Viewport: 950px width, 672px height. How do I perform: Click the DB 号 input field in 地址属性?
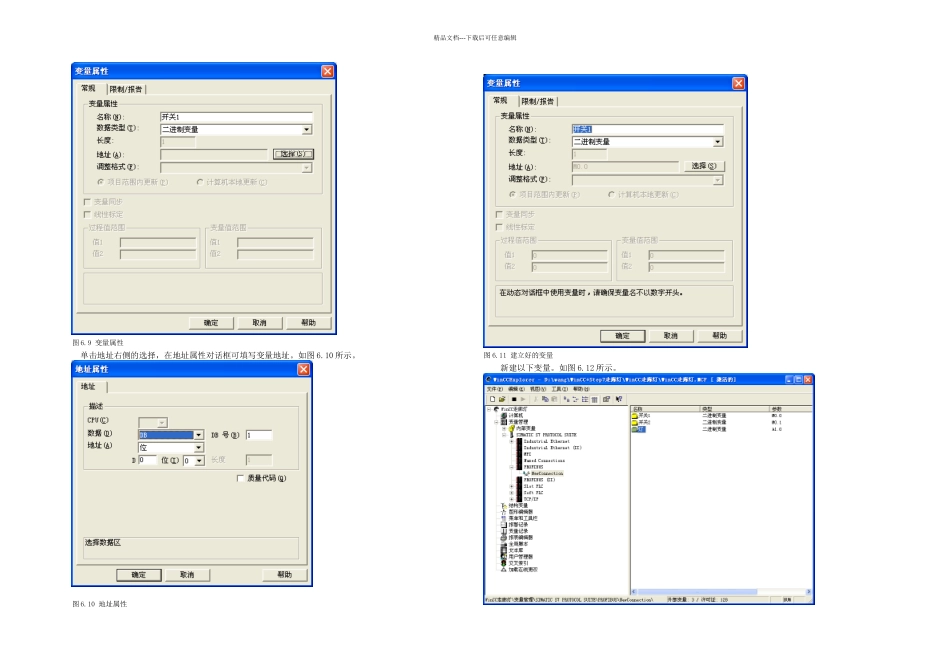click(x=259, y=435)
